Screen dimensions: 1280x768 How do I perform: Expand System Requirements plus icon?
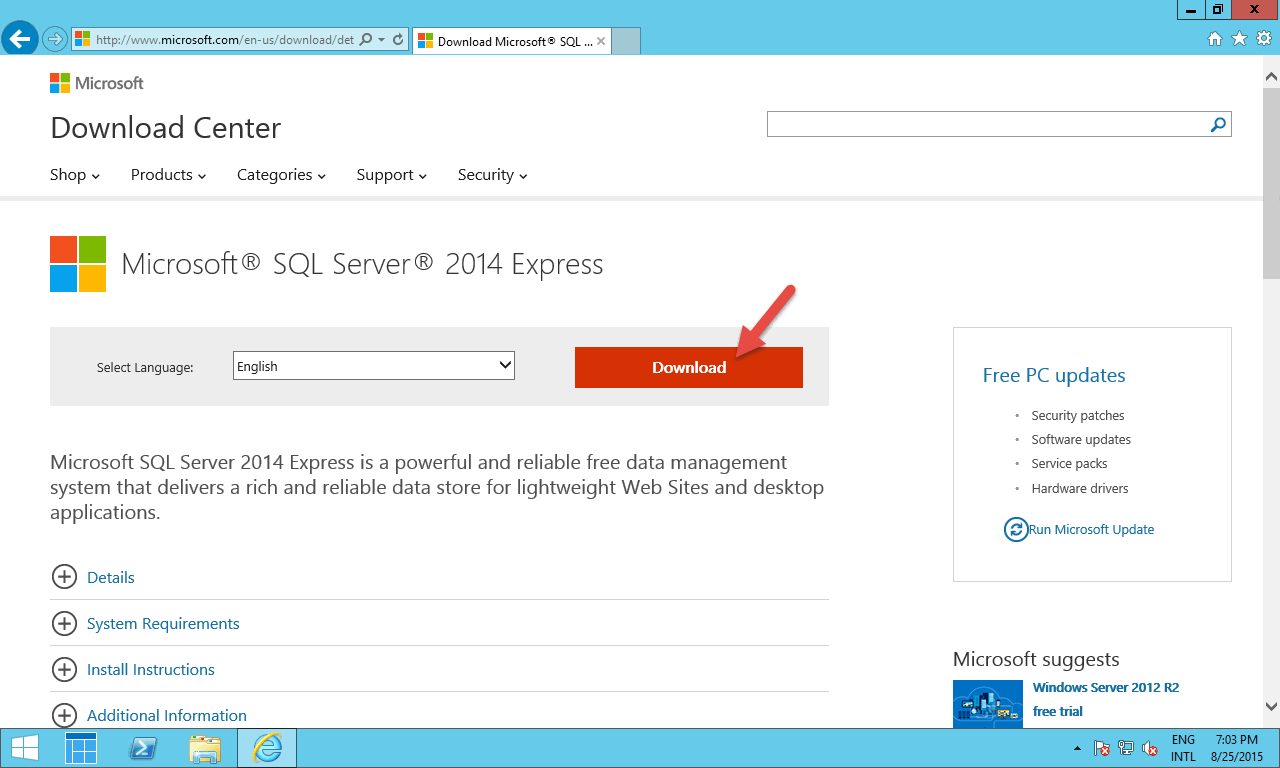[64, 623]
